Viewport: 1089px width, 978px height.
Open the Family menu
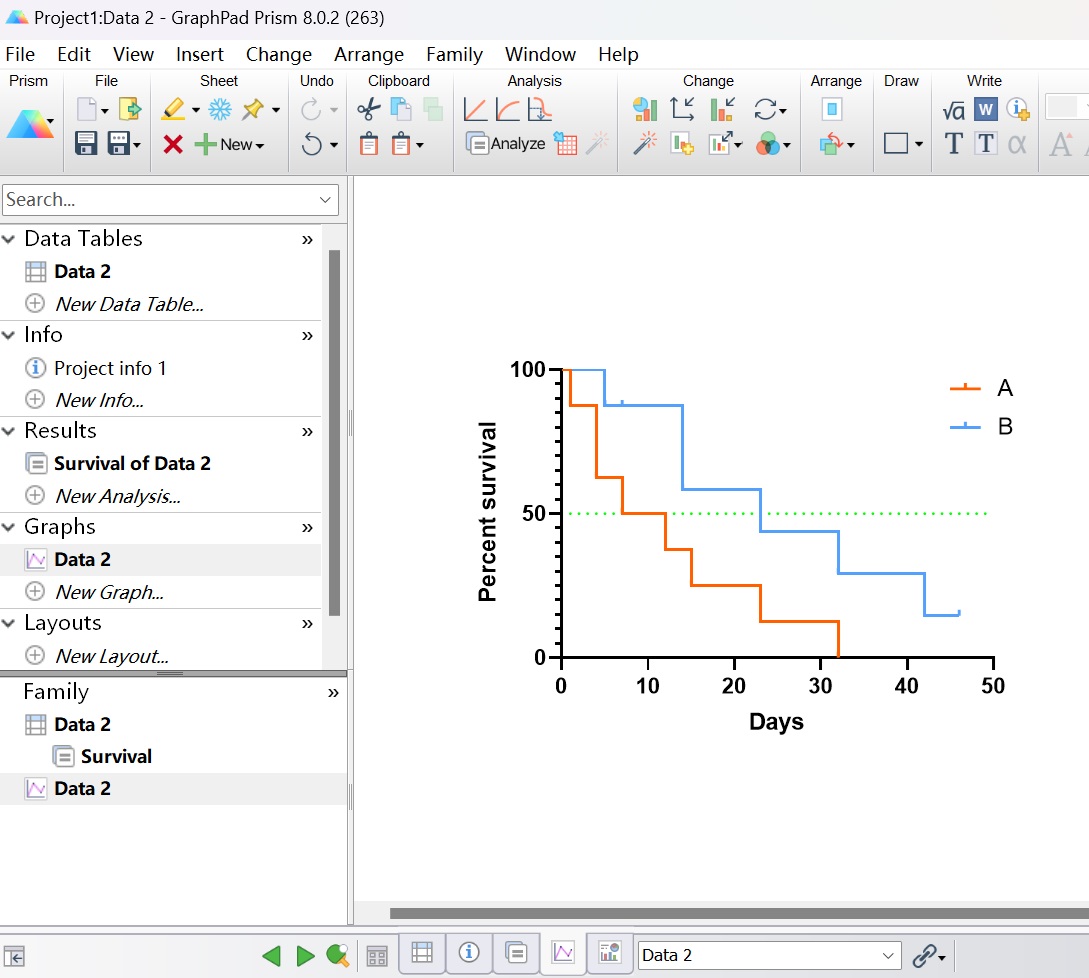pos(454,55)
